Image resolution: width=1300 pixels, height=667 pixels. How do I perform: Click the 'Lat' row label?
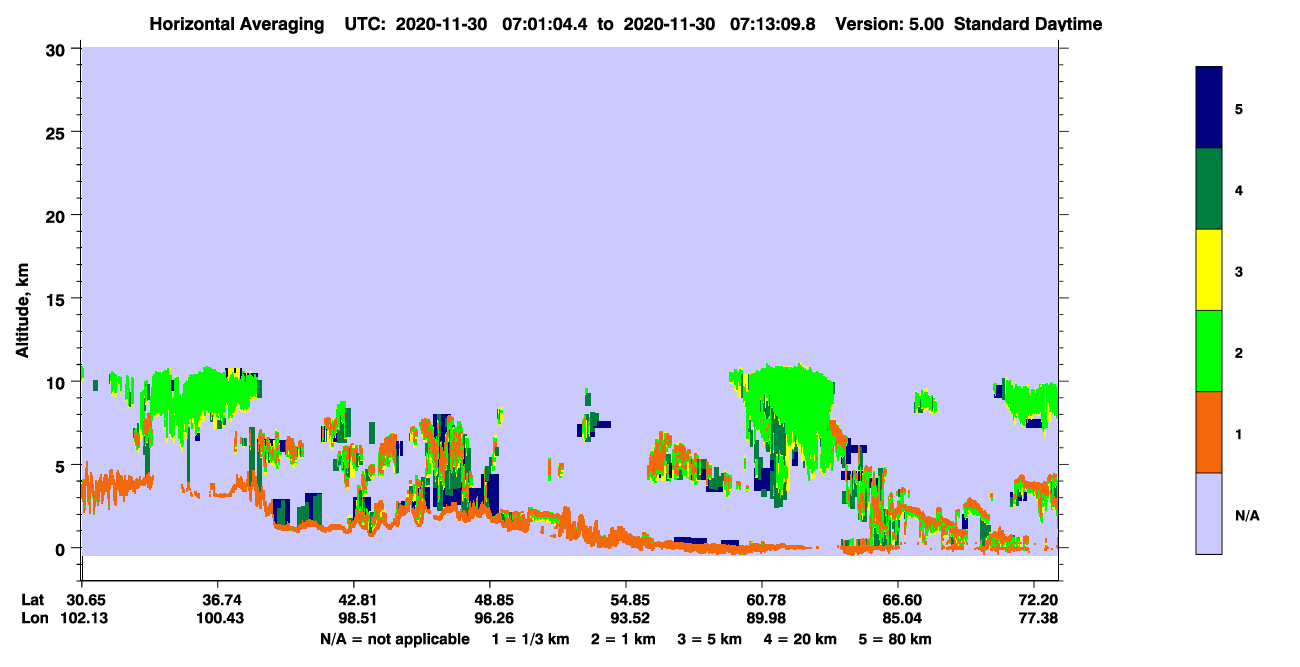click(x=32, y=599)
